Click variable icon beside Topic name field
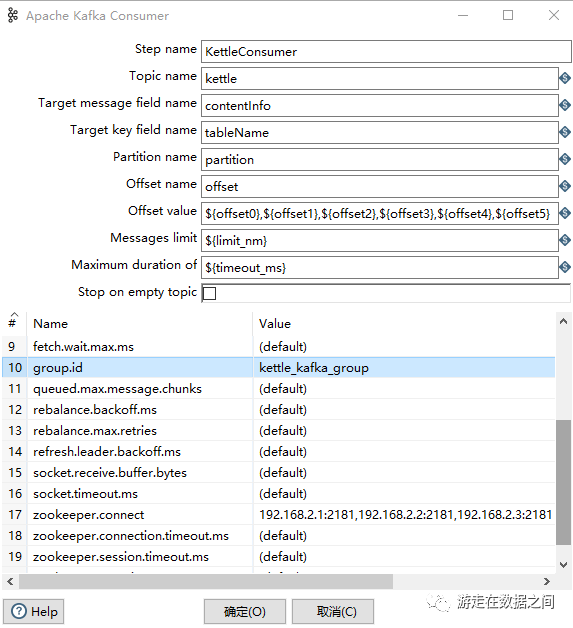Screen dimensions: 573x628 pyautogui.click(x=565, y=78)
